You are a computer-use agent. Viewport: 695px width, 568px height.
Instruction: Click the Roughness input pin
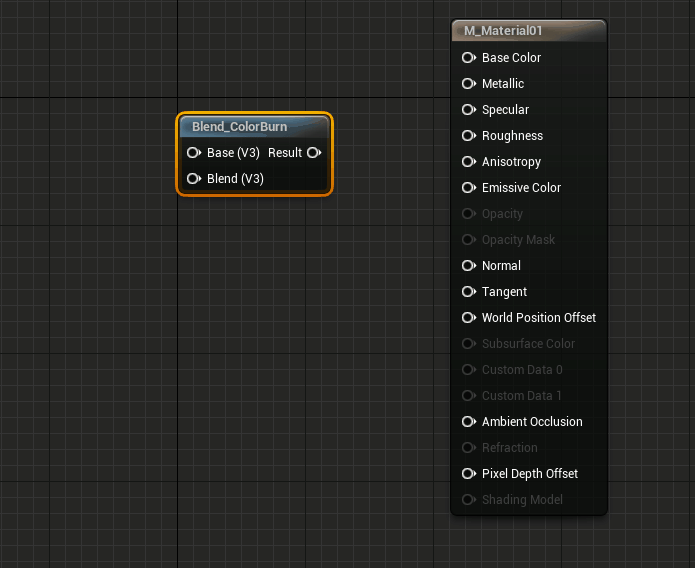[469, 136]
